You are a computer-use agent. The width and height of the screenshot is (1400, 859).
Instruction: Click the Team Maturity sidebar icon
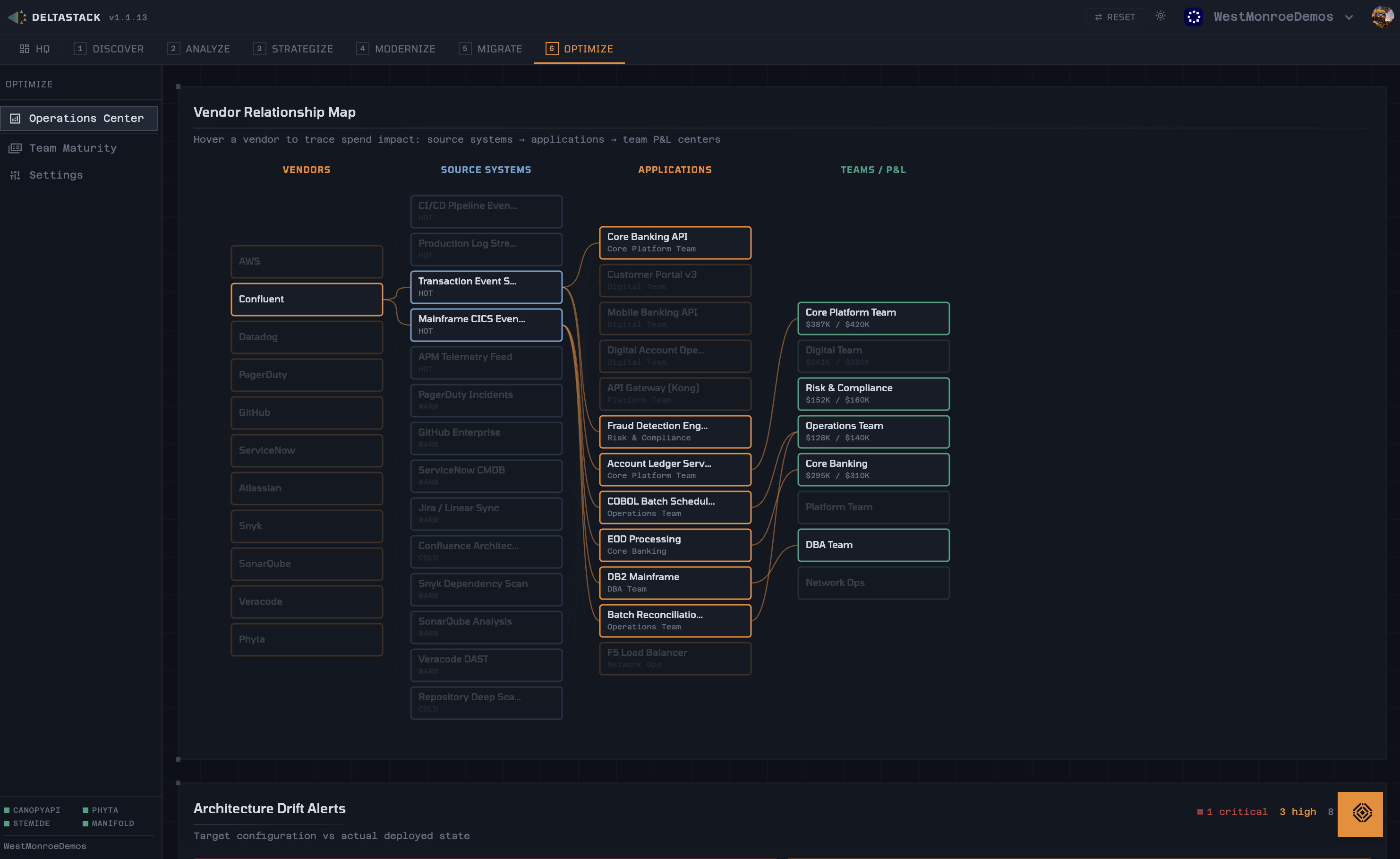(x=15, y=148)
